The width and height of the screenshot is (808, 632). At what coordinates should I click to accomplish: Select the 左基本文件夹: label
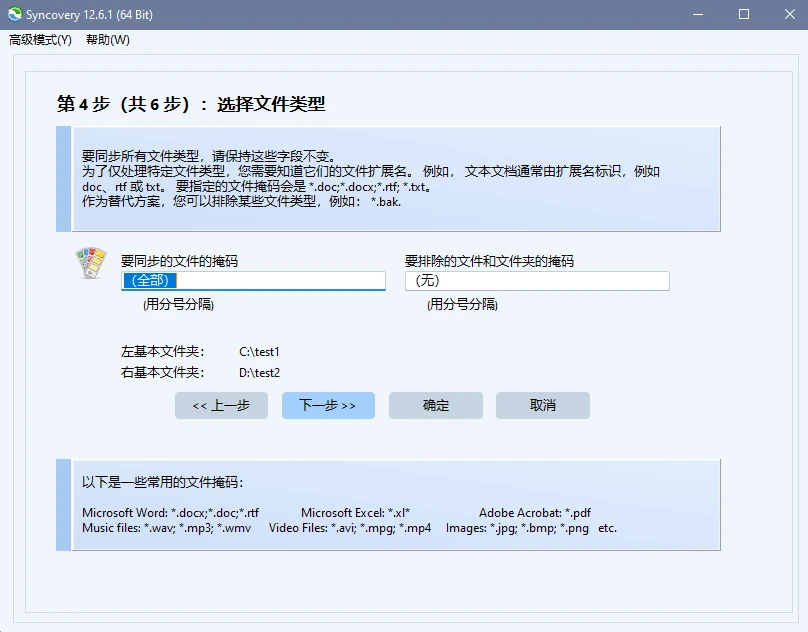point(162,352)
